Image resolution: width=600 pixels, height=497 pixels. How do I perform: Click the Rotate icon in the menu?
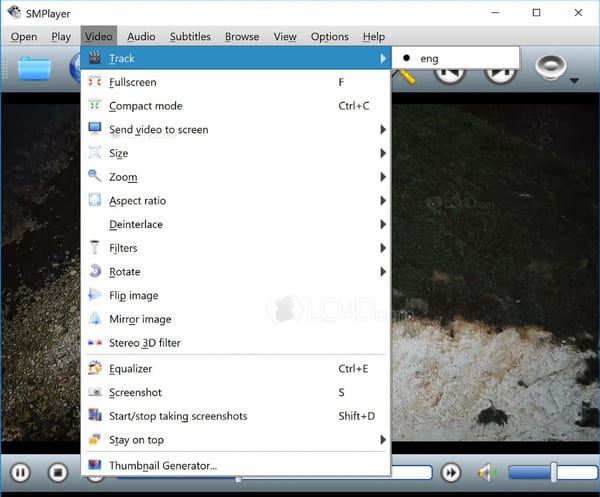pos(95,271)
